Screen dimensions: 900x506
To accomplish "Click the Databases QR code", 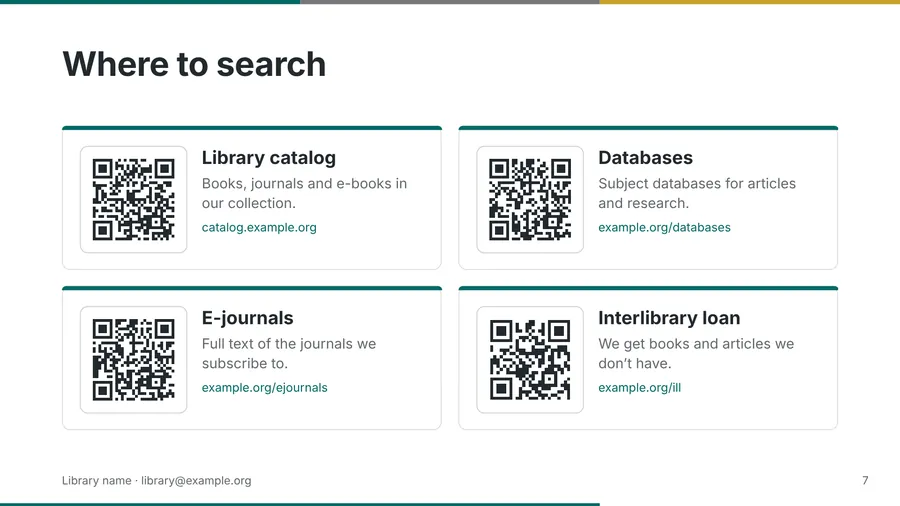I will (x=530, y=199).
